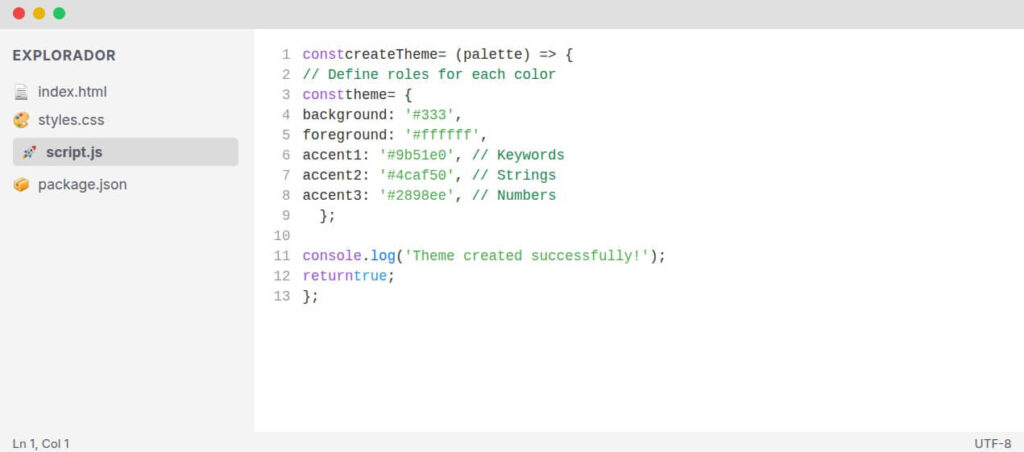Click the EXPLORADOR panel header

[x=64, y=56]
